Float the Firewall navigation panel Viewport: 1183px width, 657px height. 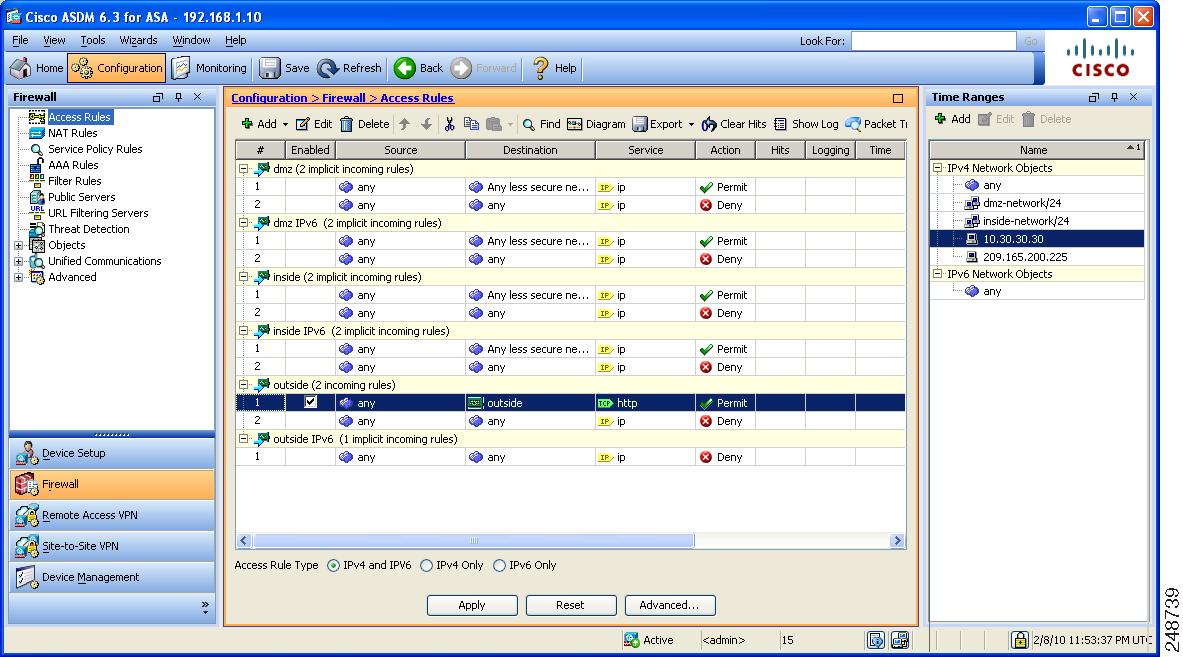tap(158, 97)
